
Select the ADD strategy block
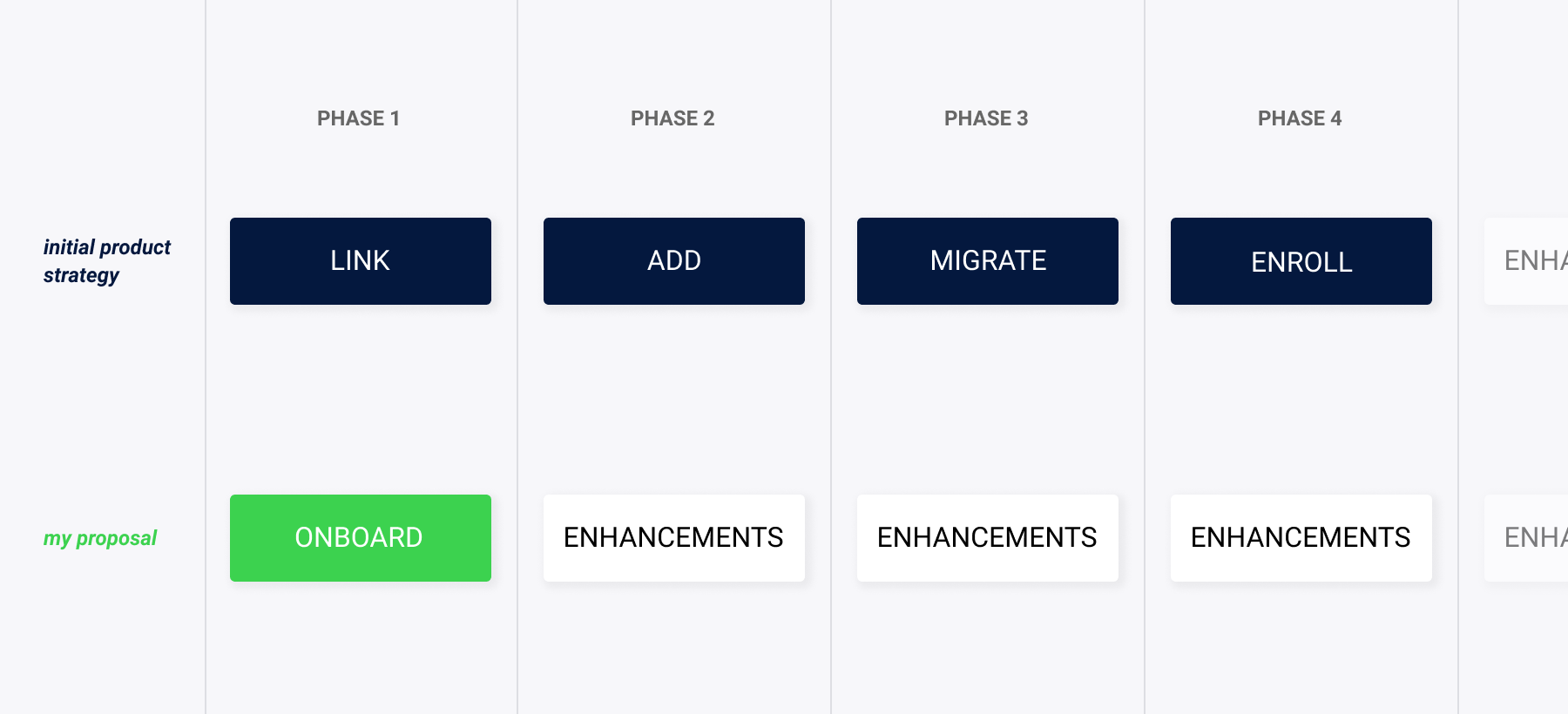point(674,261)
